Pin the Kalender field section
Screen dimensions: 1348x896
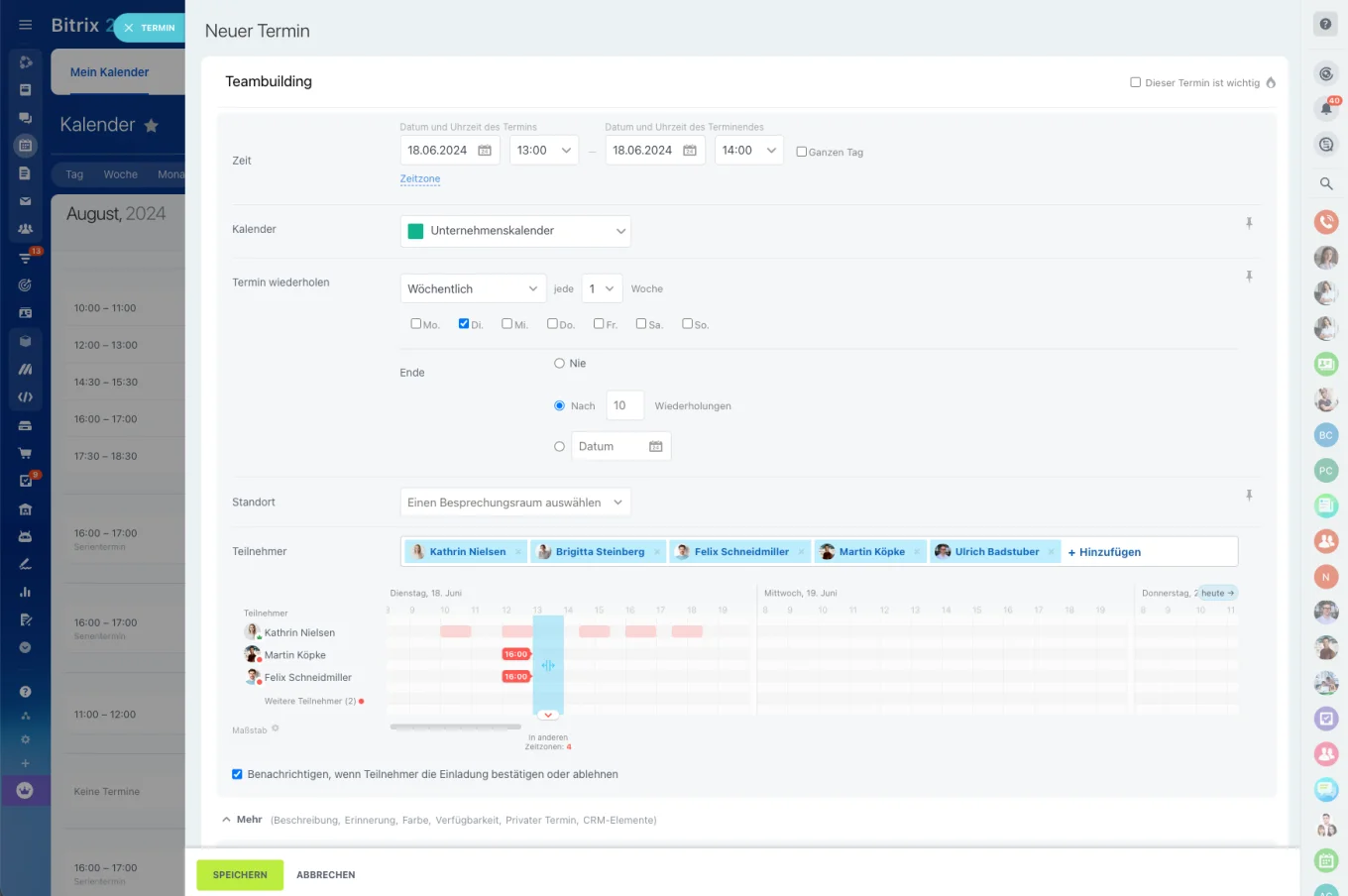pos(1249,224)
